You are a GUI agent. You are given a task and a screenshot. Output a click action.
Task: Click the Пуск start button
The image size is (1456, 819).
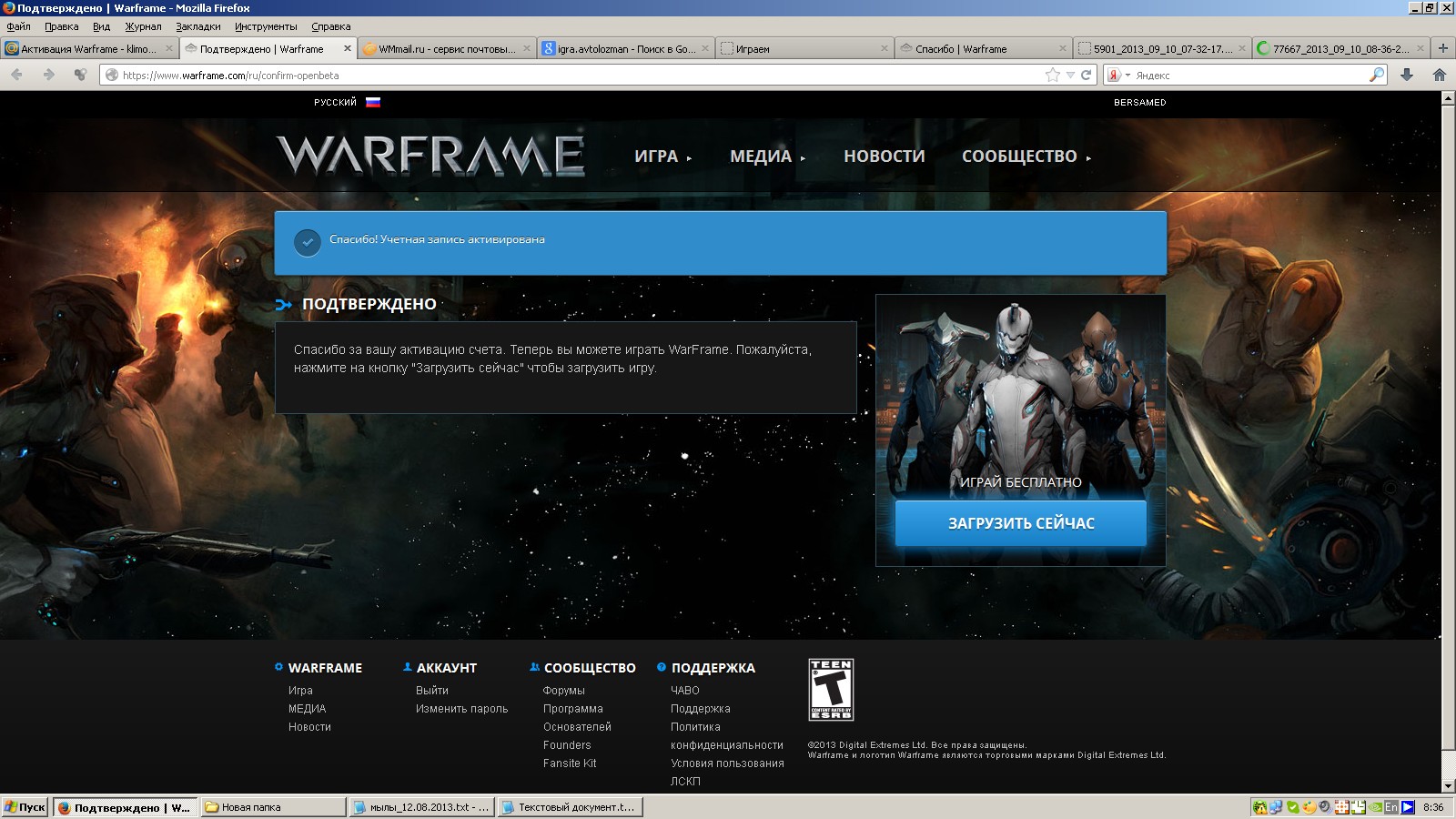point(25,807)
